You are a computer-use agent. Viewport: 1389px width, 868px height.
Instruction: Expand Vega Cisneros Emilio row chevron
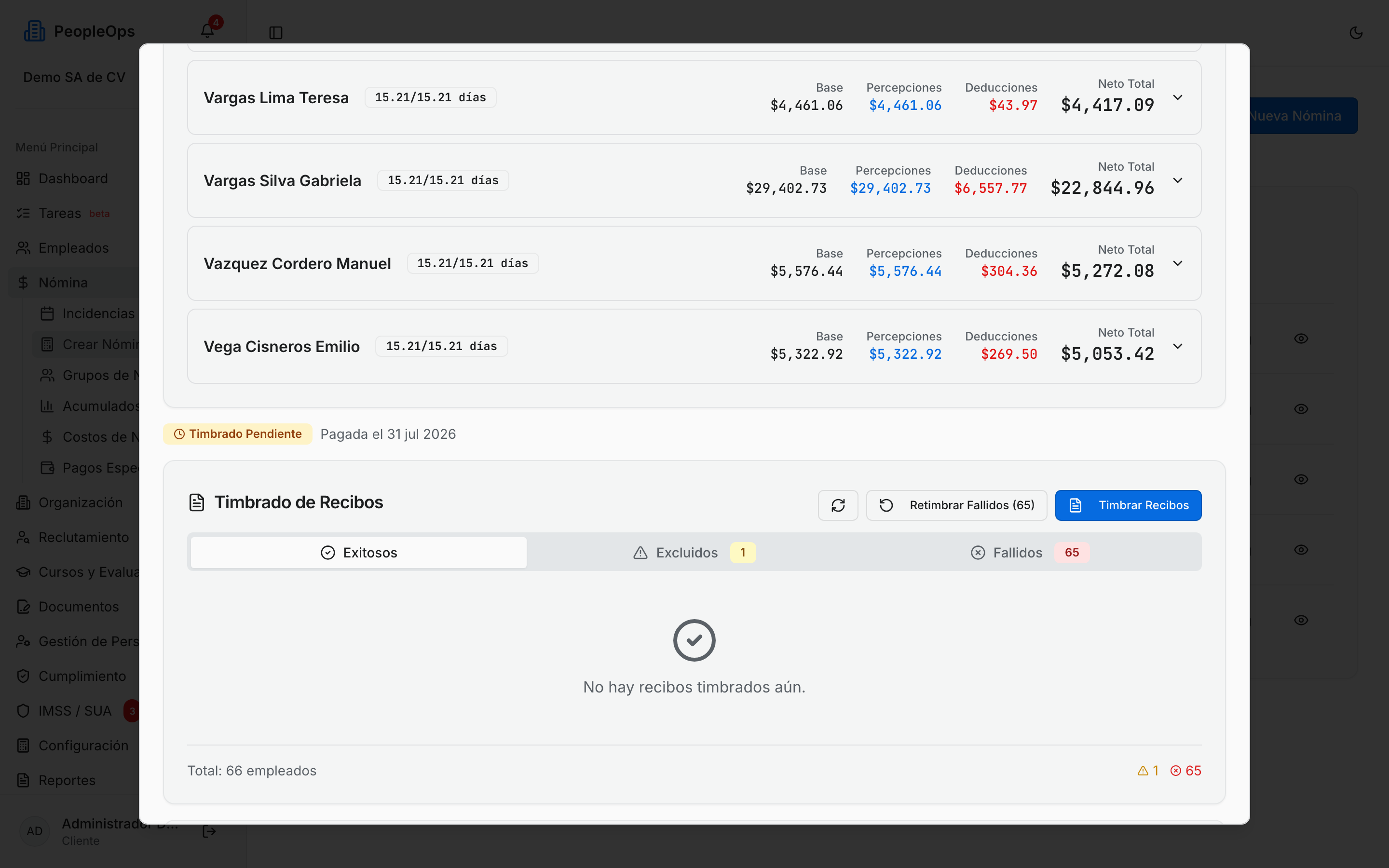pos(1178,346)
